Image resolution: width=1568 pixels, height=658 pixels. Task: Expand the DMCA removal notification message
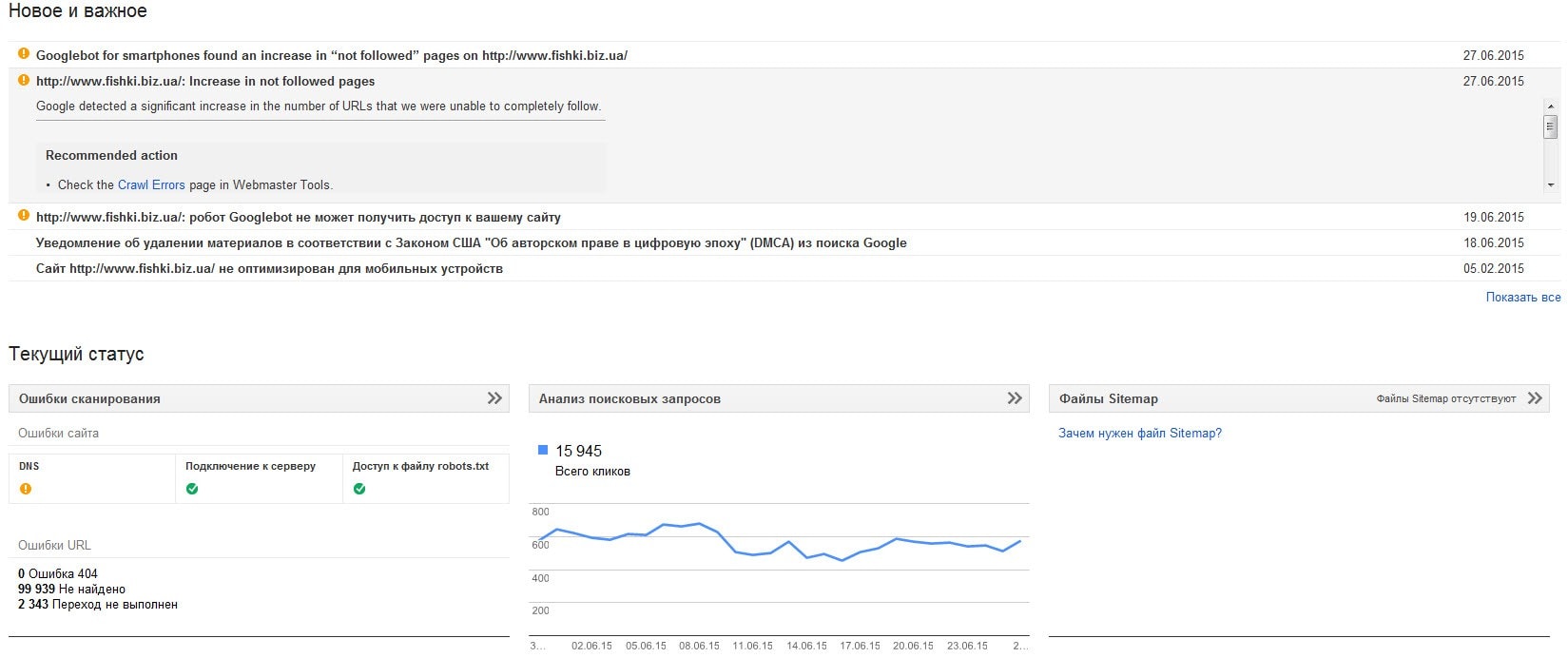[471, 242]
